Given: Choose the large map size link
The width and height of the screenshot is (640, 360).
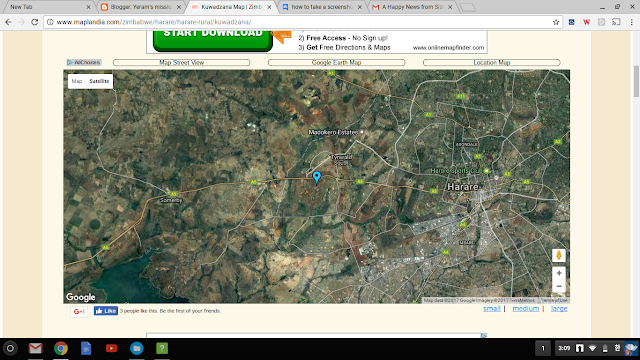Looking at the screenshot, I should click(559, 309).
